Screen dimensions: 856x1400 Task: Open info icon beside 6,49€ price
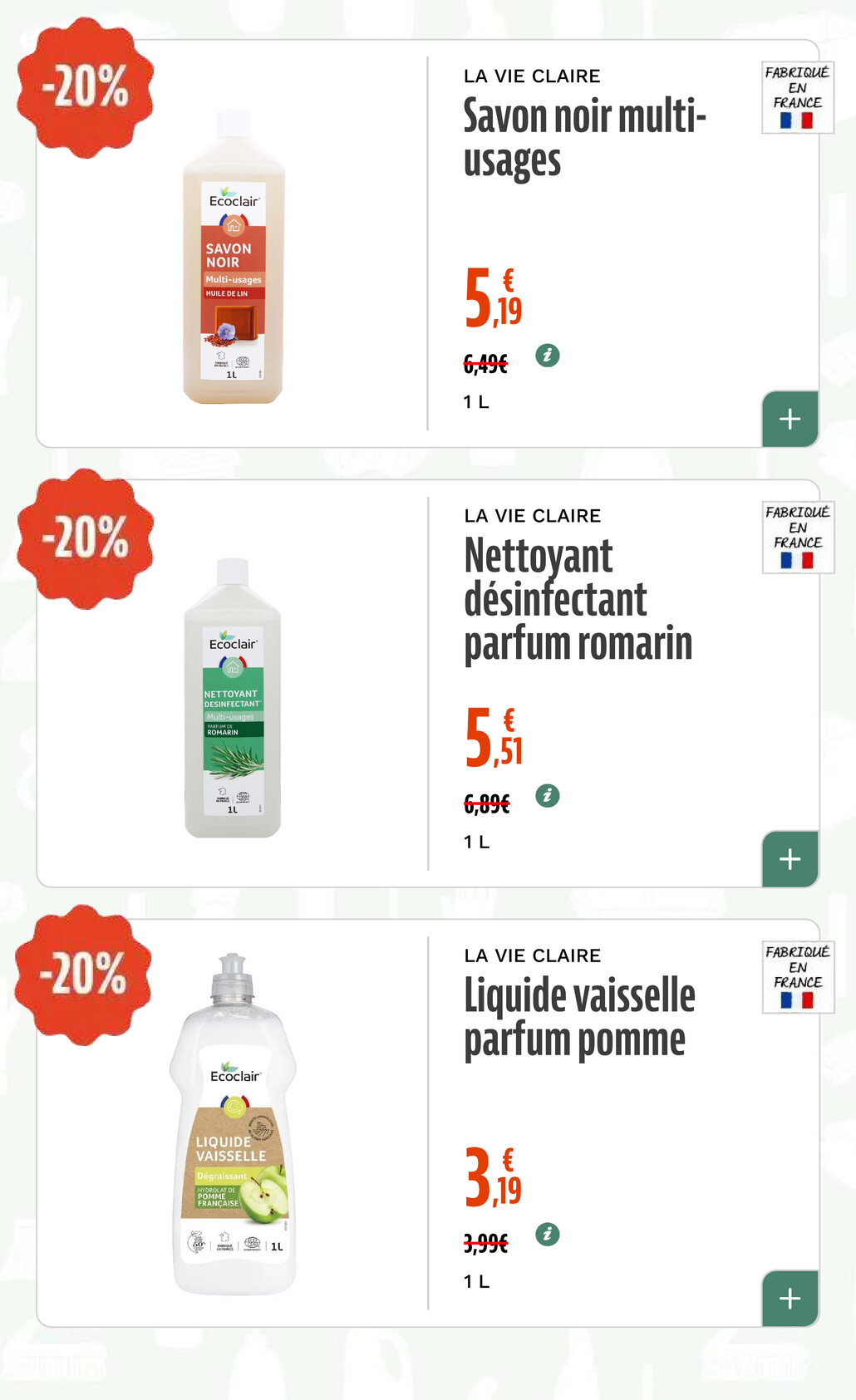(547, 356)
